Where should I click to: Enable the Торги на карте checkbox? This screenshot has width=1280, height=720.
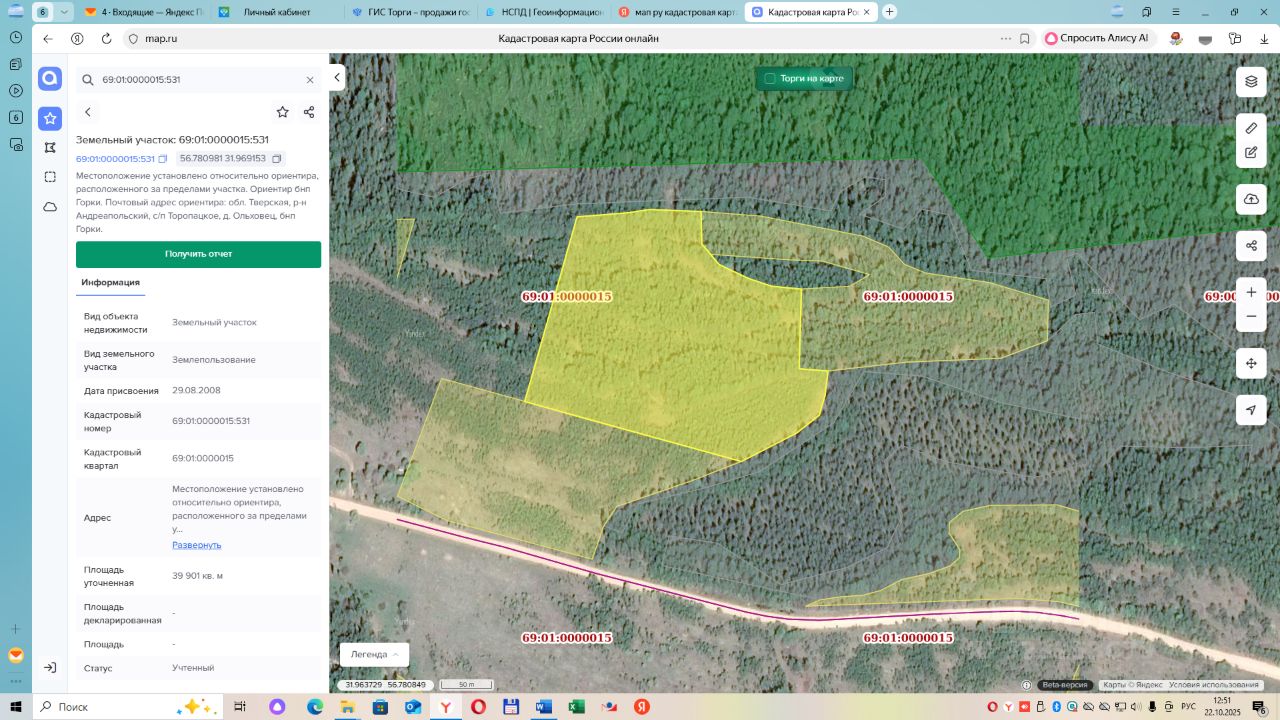(x=770, y=78)
